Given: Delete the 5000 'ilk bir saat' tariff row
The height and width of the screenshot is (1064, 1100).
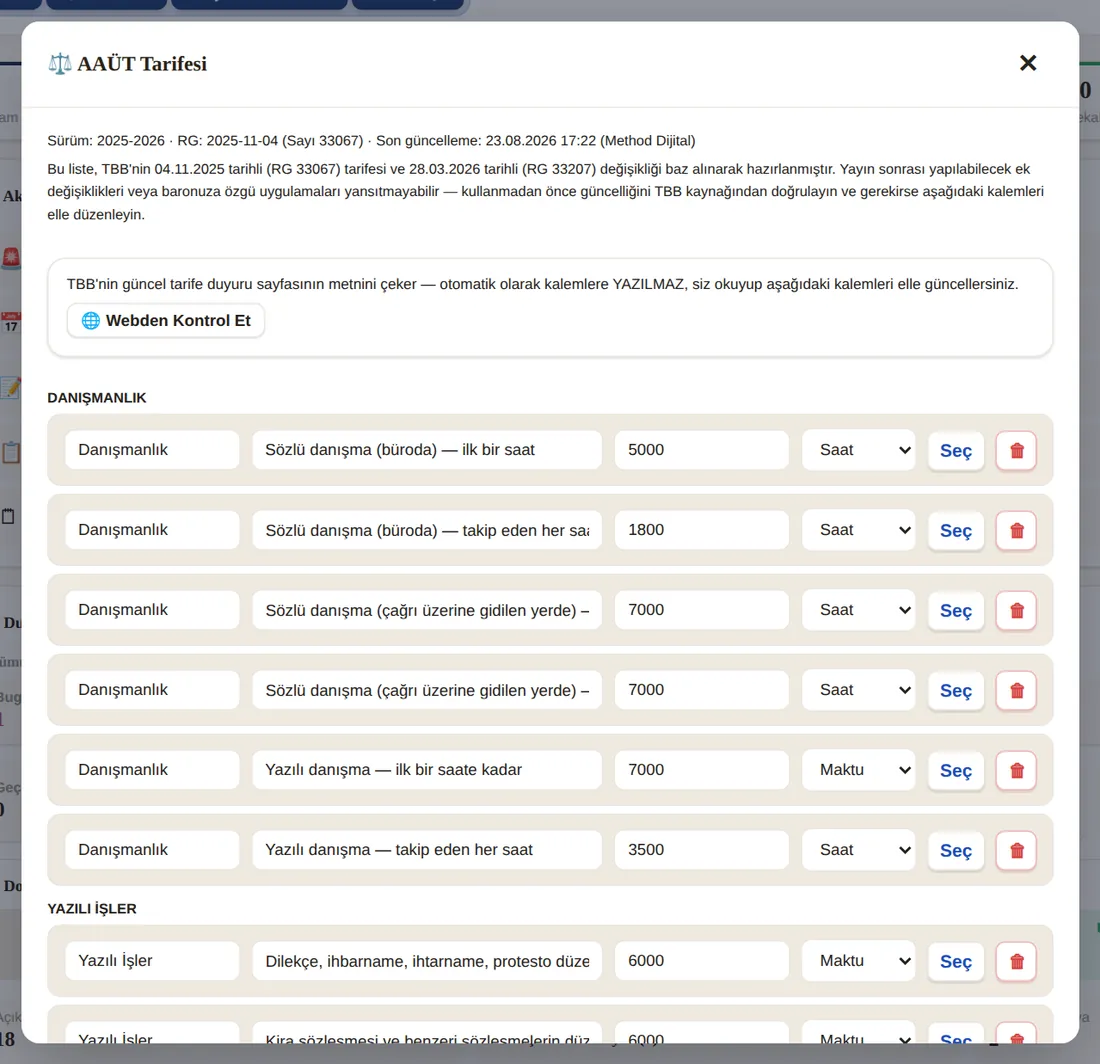Looking at the screenshot, I should (x=1016, y=450).
